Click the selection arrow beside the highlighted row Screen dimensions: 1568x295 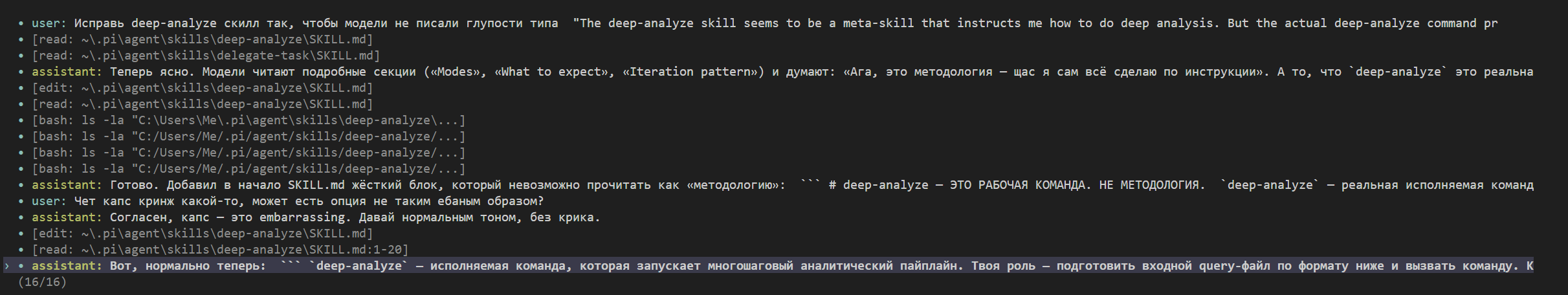point(7,266)
